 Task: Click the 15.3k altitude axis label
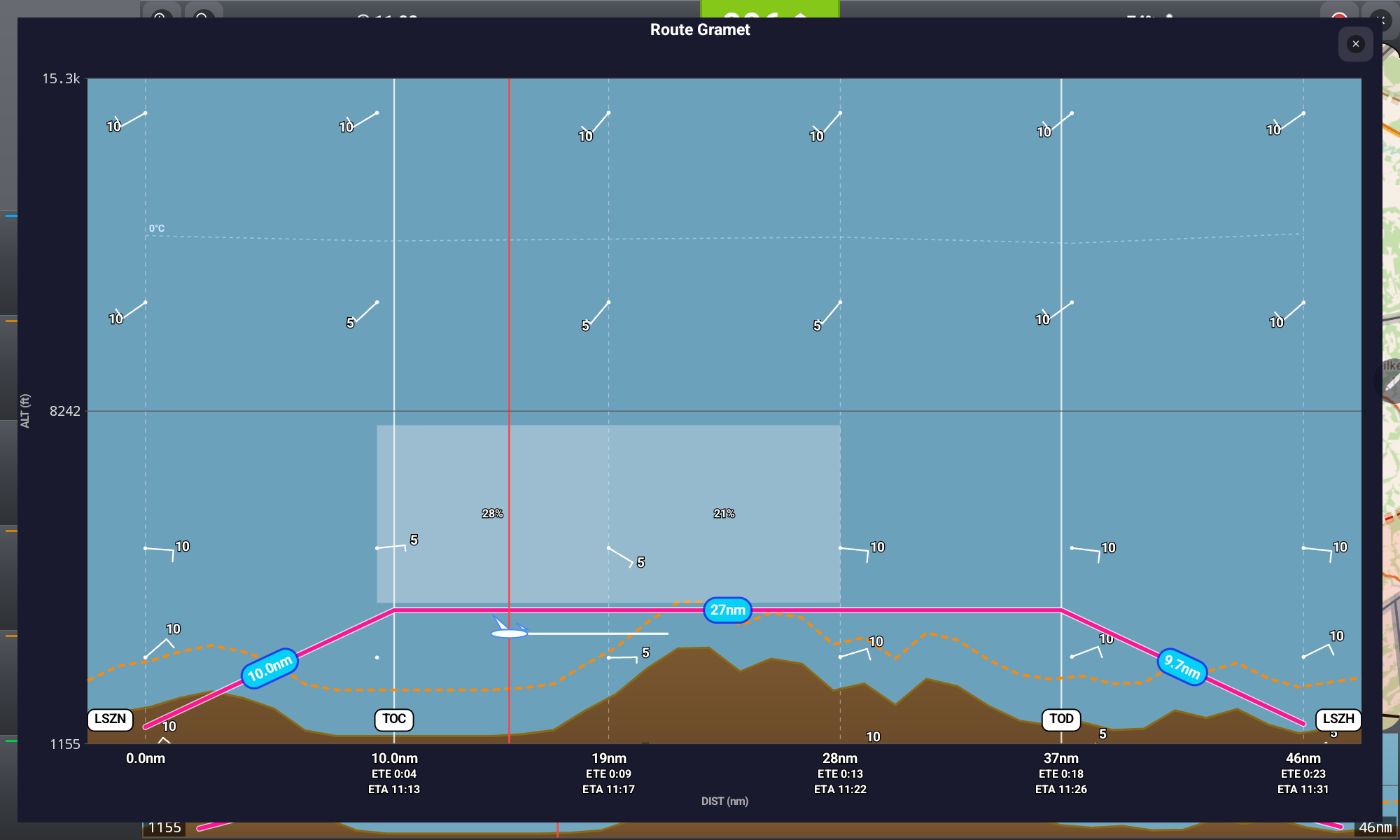(x=62, y=78)
